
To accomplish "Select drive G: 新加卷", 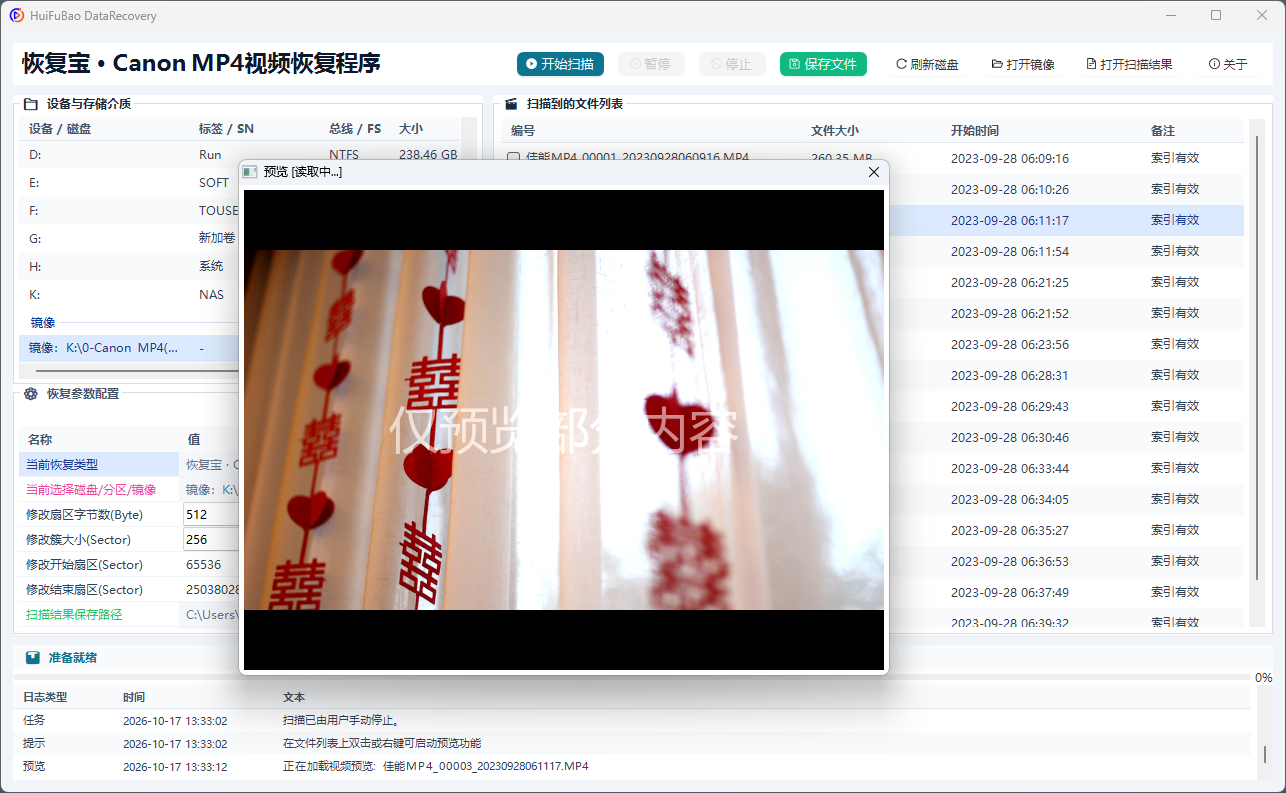I will 130,239.
